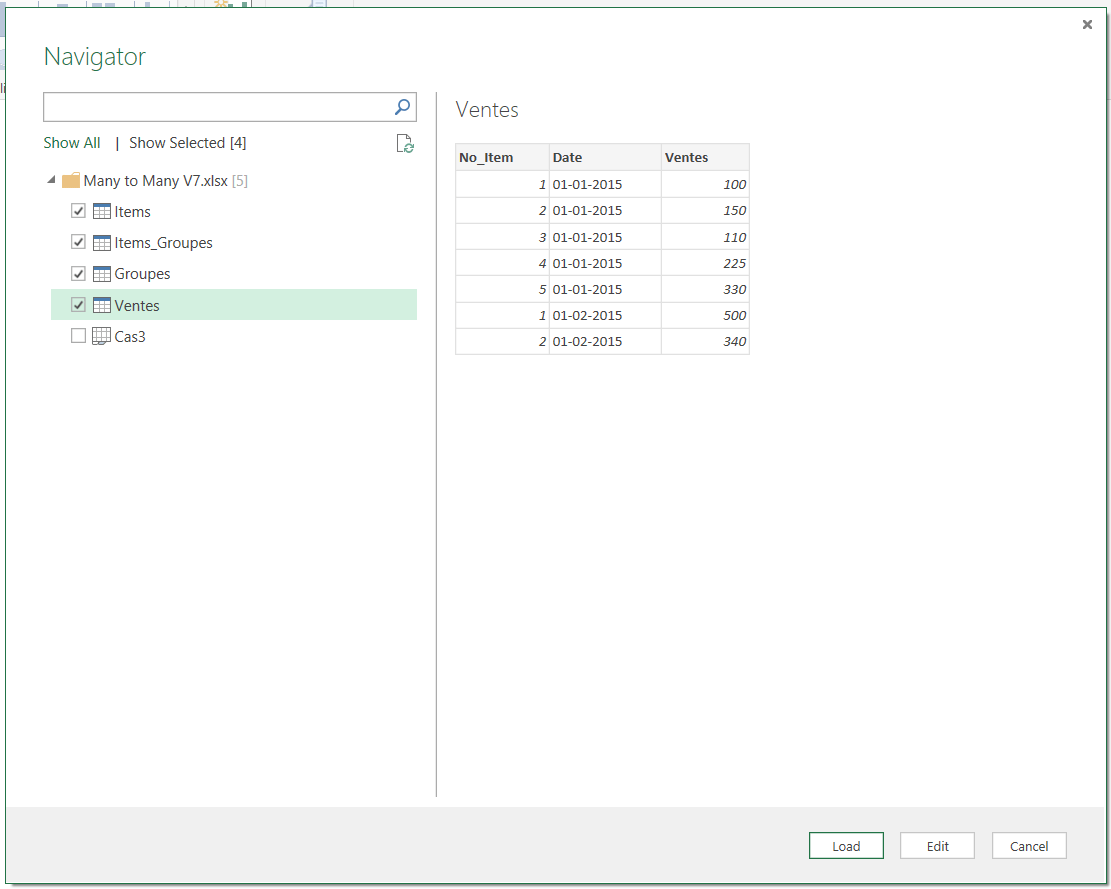Deselect the Ventes checkbox
1111x889 pixels.
[78, 305]
